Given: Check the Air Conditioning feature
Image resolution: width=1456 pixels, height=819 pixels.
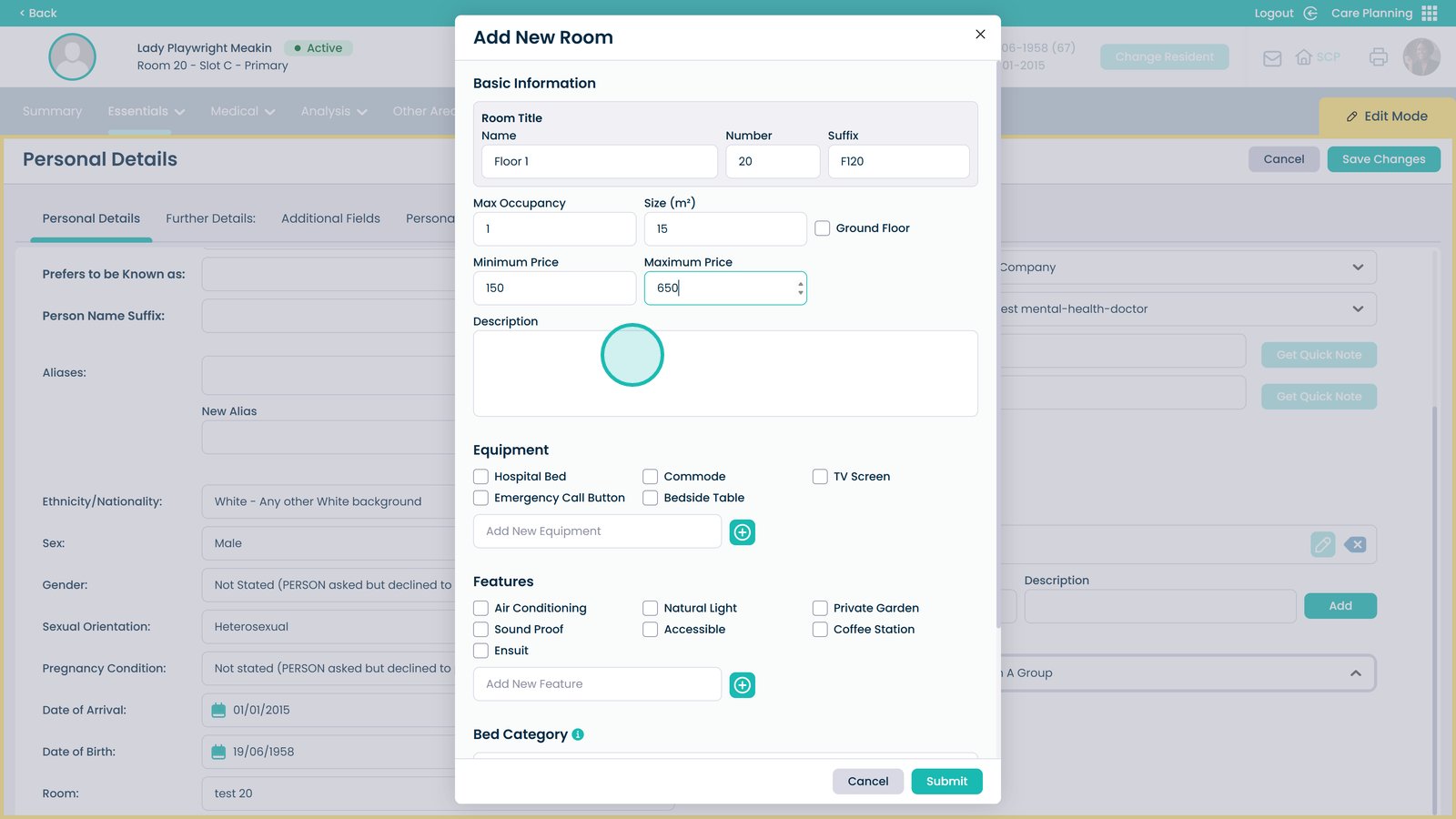Looking at the screenshot, I should [481, 608].
